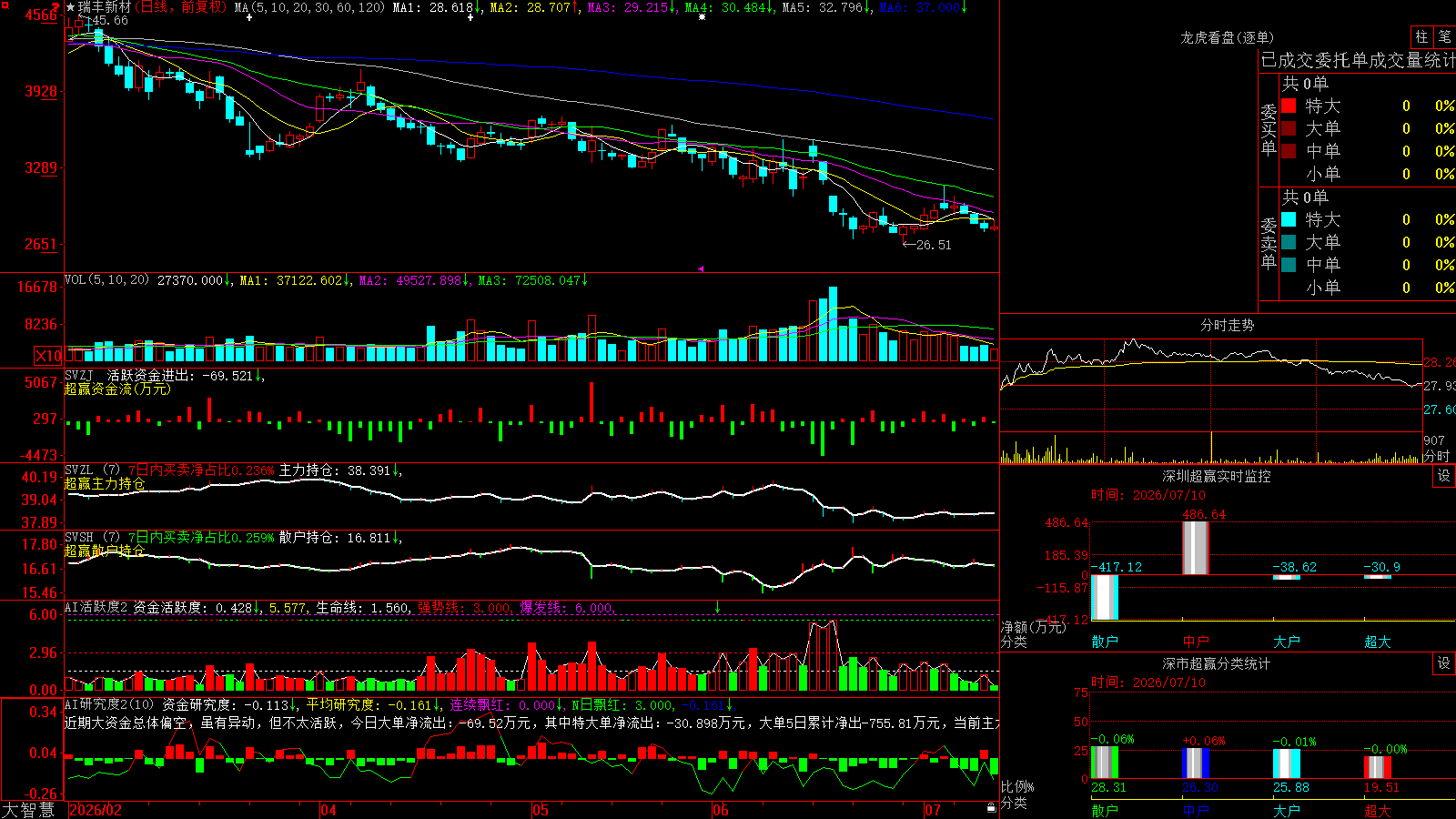Screen dimensions: 1456x819
Task: Click the 大智慧 logo label
Action: 28,810
